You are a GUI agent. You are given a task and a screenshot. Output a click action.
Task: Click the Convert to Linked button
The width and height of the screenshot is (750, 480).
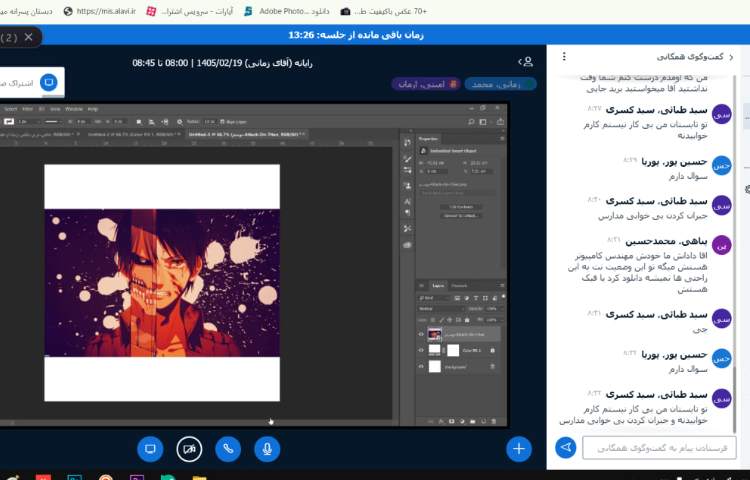[461, 216]
